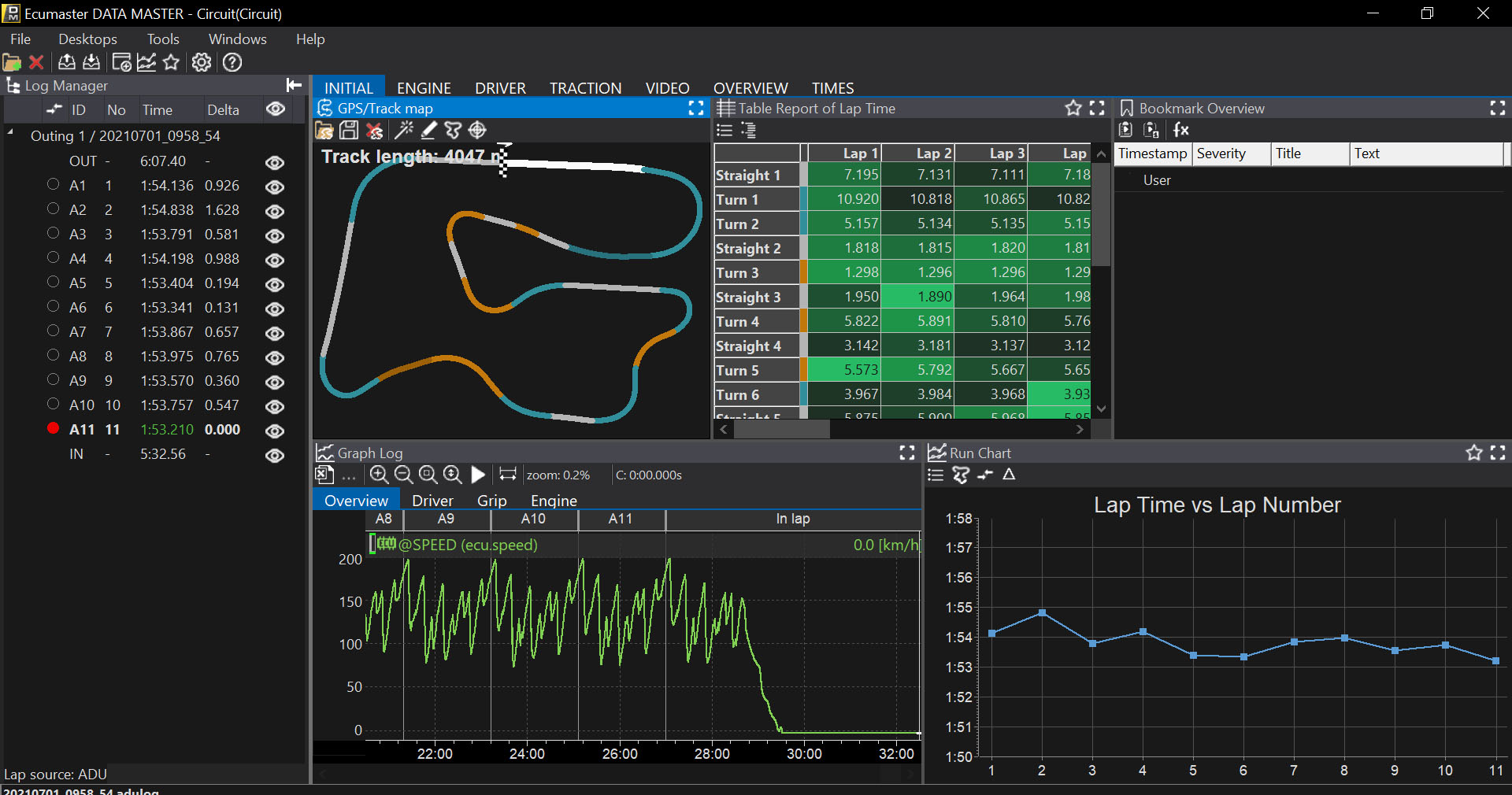Click the fx function icon in Bookmark Overview
This screenshot has width=1512, height=795.
[x=1180, y=130]
